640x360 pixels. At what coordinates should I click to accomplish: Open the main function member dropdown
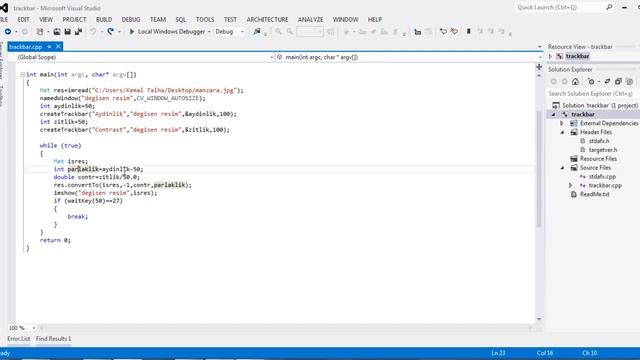540,58
